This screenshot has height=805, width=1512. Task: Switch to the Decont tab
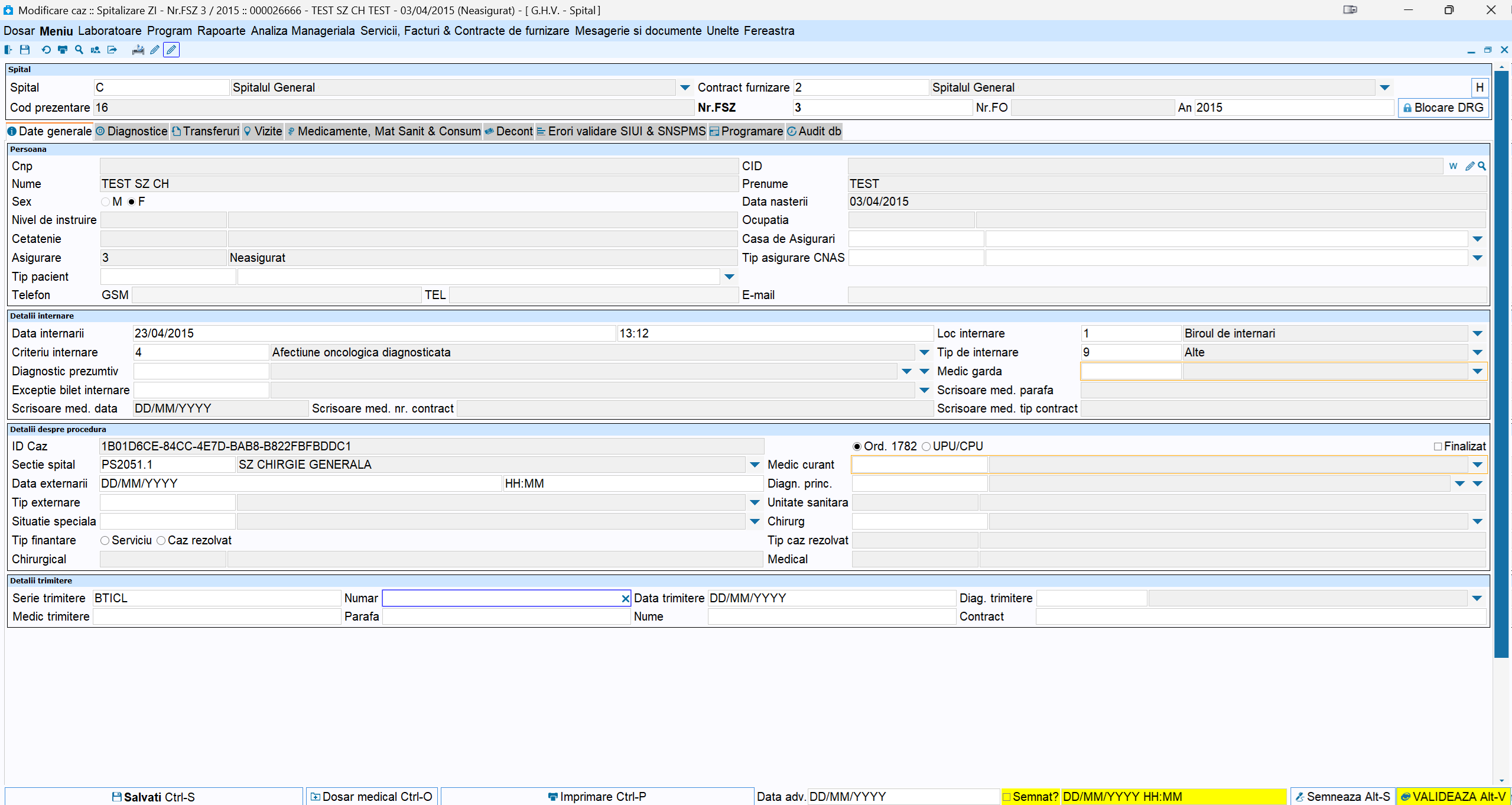[509, 131]
